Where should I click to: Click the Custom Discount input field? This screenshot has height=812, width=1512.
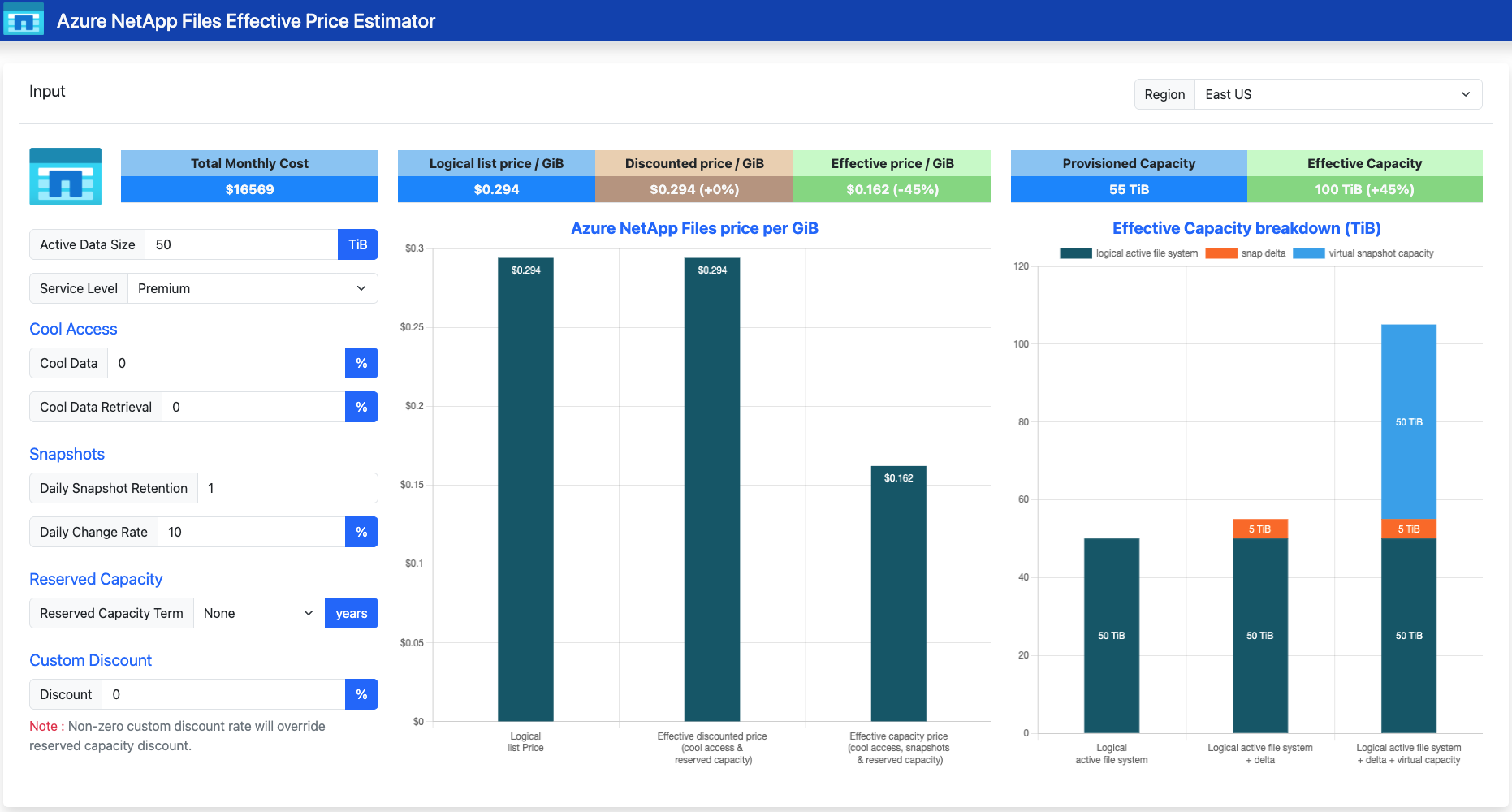click(x=223, y=694)
